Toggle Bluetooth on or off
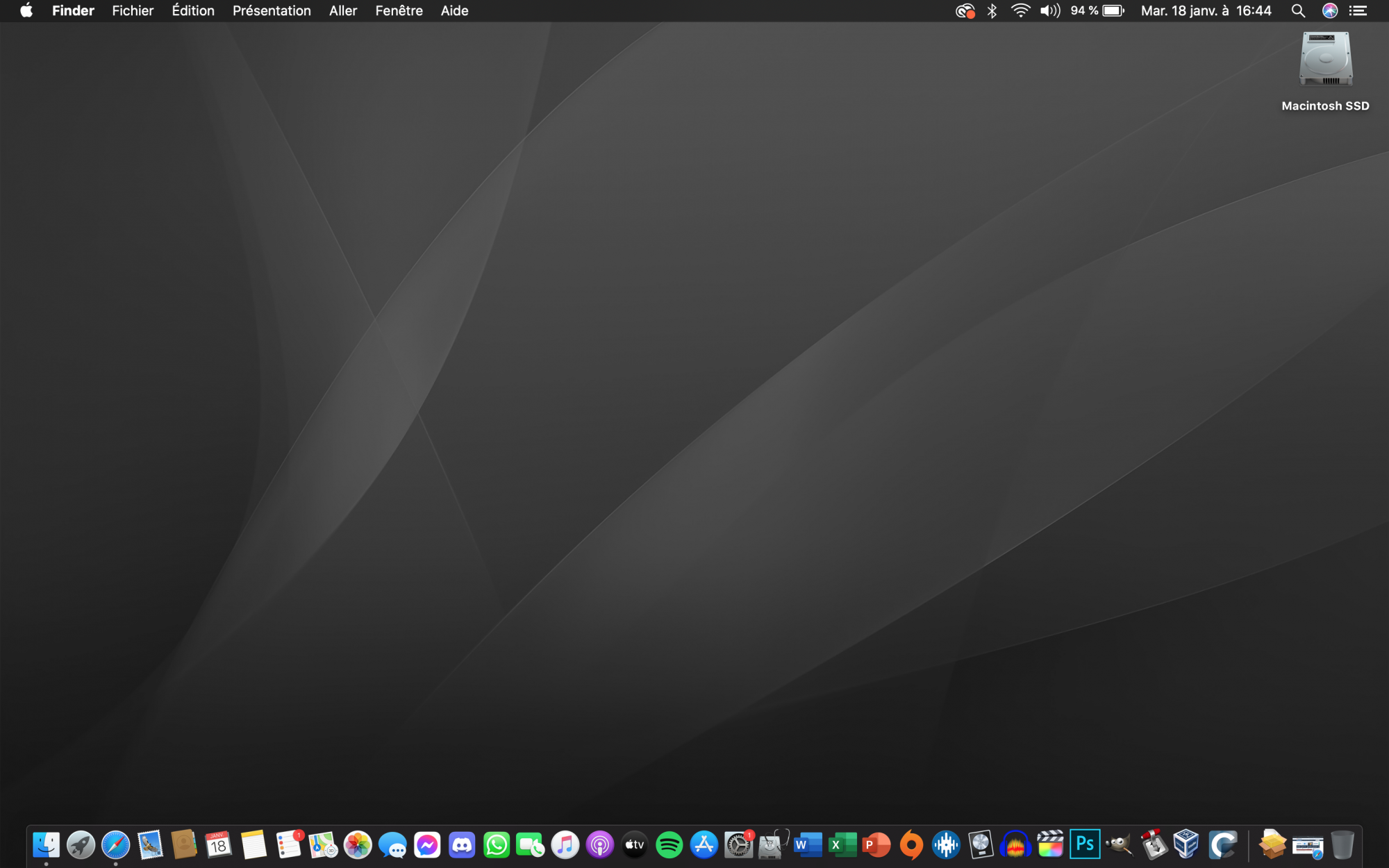Screen dimensions: 1389x868 (x=992, y=11)
